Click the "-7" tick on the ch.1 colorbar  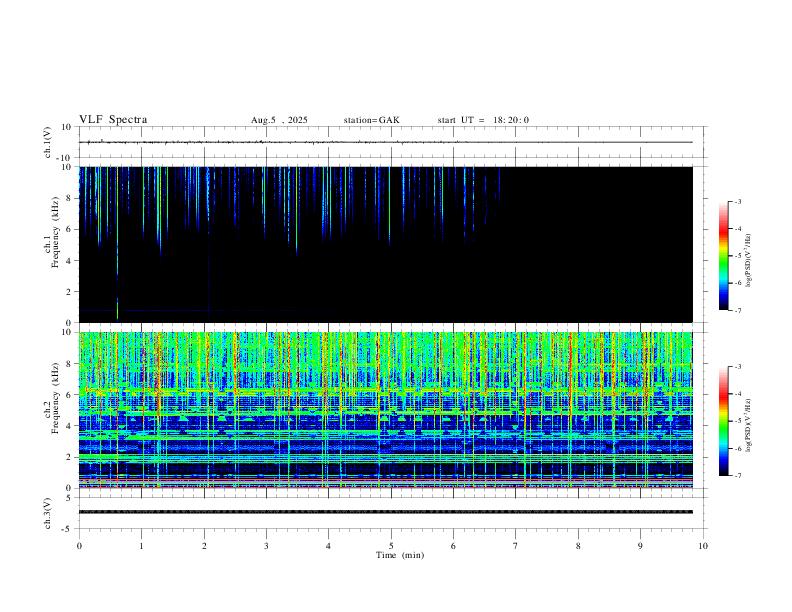pyautogui.click(x=737, y=311)
